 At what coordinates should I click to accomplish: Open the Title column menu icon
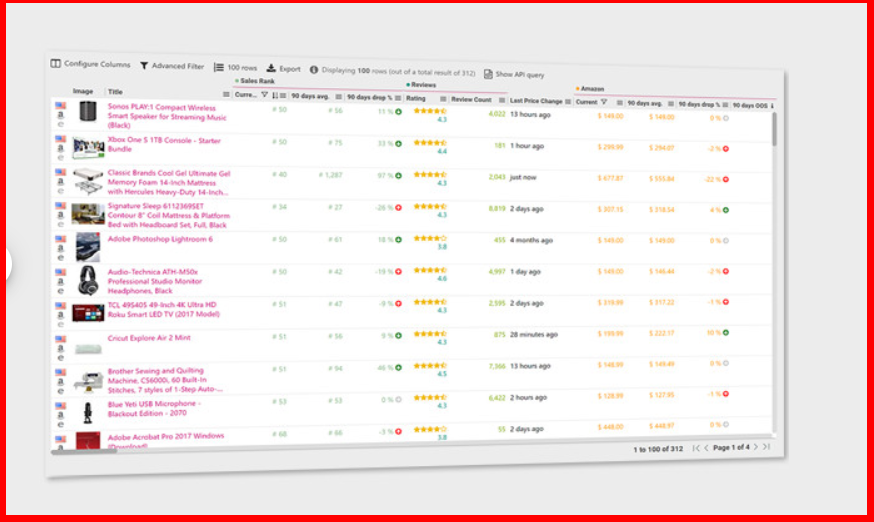point(226,94)
